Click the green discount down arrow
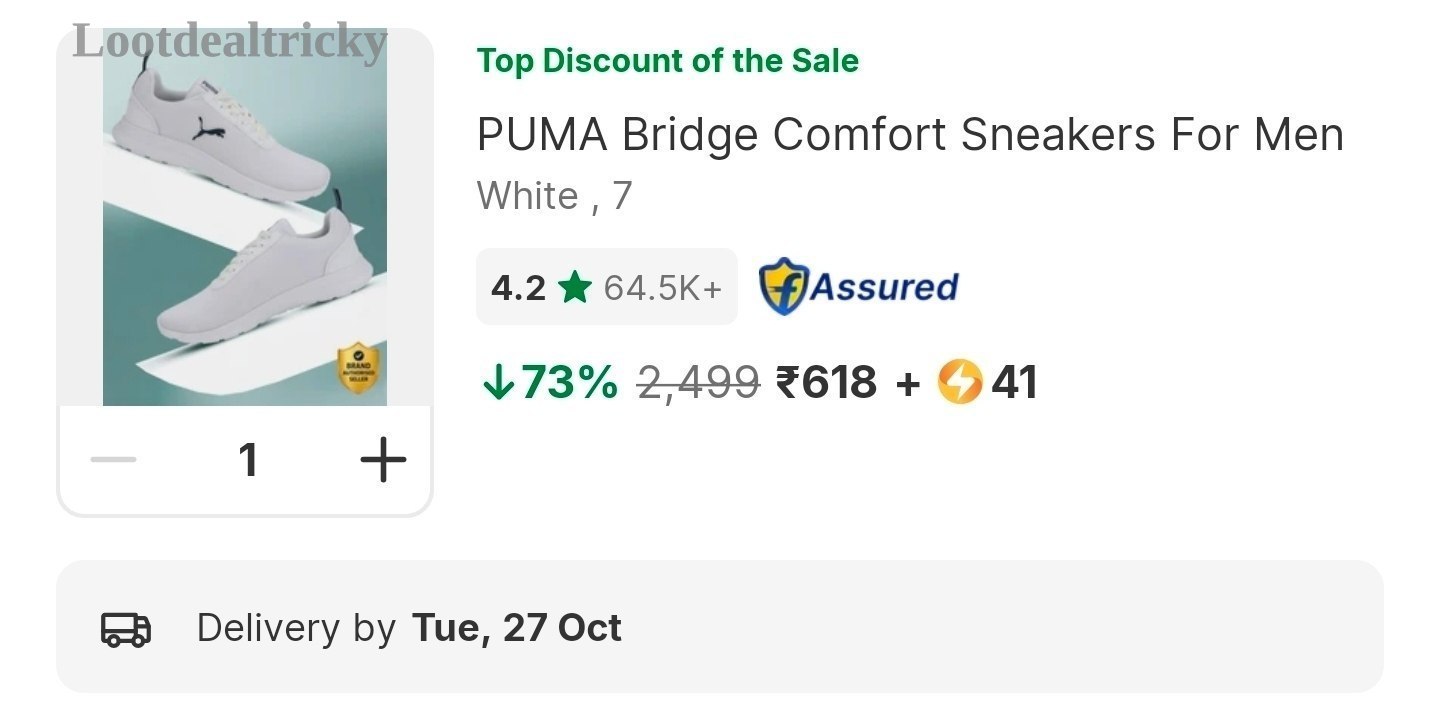 (x=497, y=382)
